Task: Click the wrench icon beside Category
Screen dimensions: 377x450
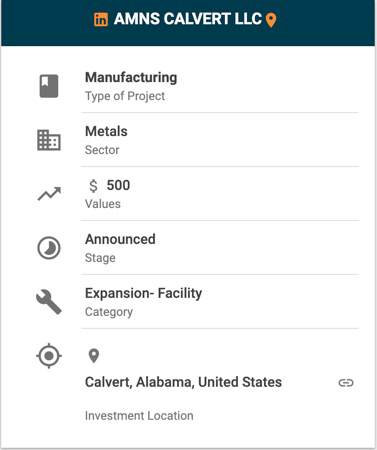Action: click(x=49, y=302)
